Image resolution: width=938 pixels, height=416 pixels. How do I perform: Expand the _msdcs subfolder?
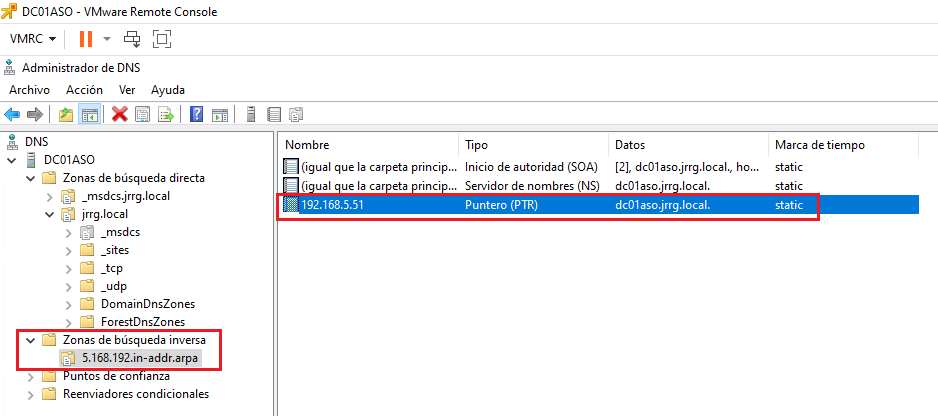[x=69, y=232]
